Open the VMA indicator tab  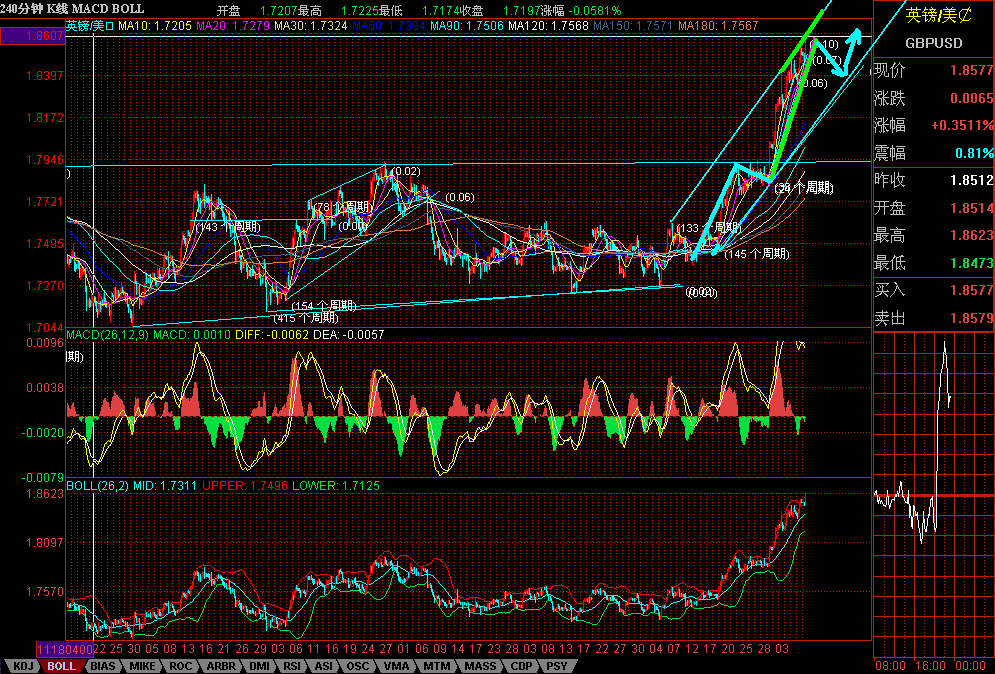(397, 666)
